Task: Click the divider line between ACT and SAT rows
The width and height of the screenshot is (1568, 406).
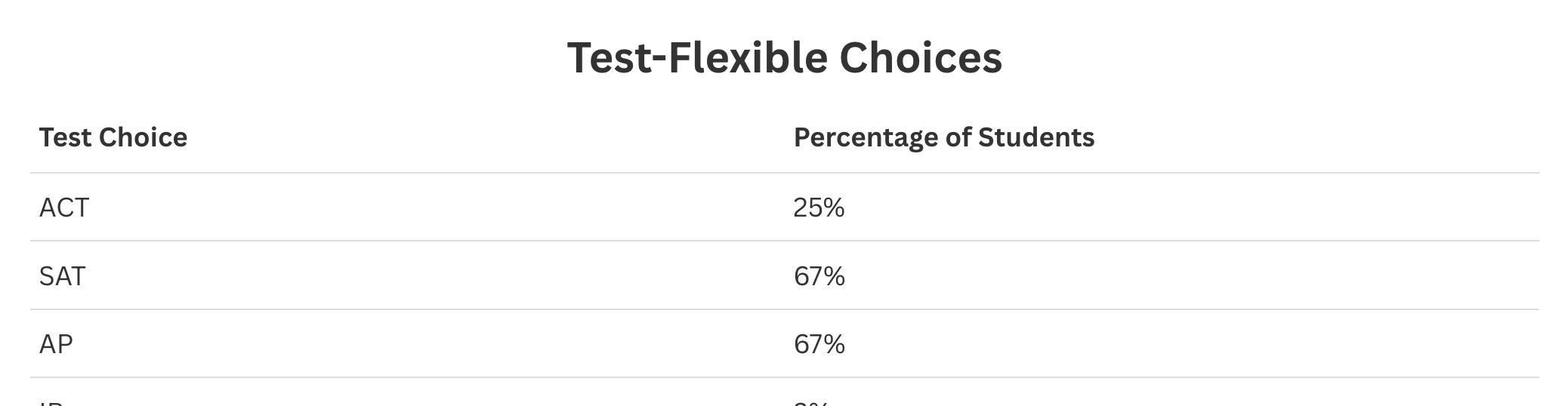Action: pos(784,241)
